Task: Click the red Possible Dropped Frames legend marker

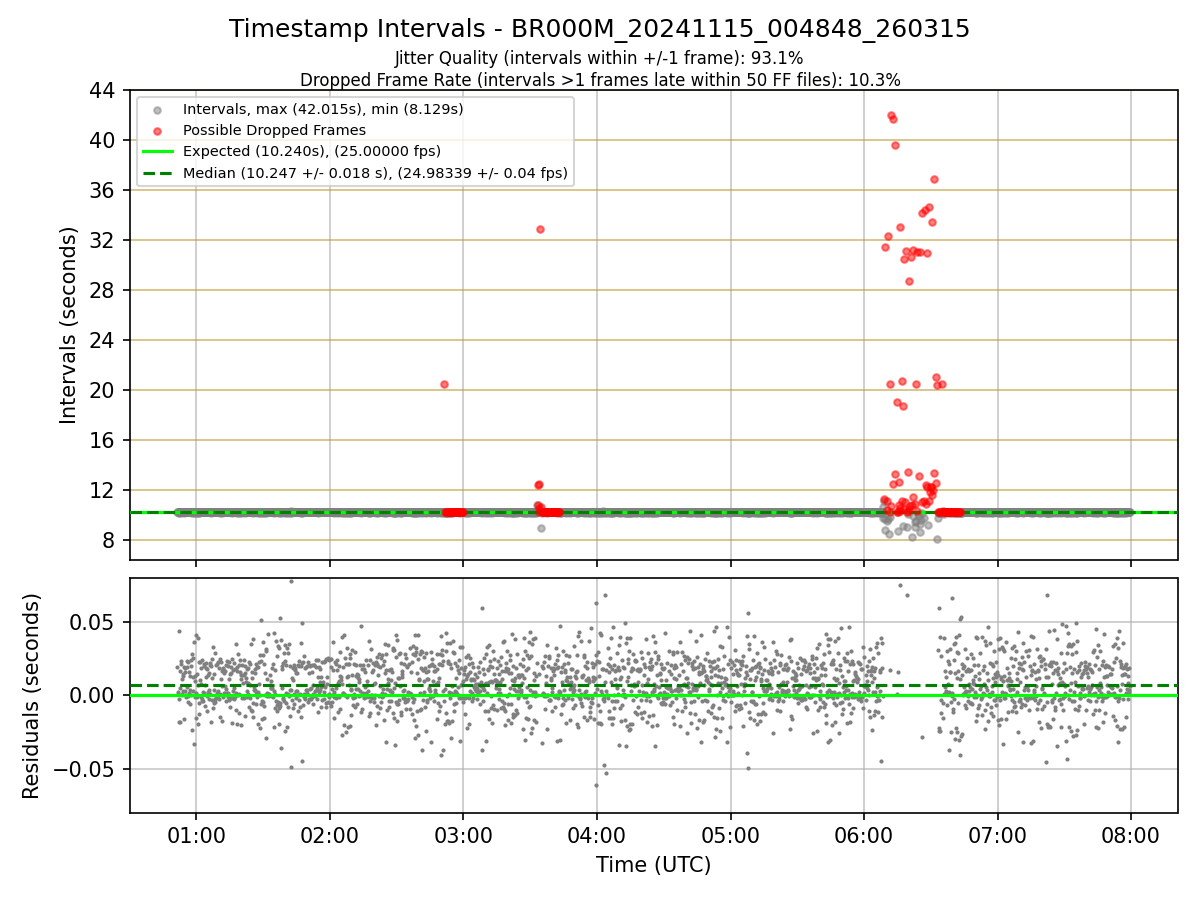Action: 157,130
